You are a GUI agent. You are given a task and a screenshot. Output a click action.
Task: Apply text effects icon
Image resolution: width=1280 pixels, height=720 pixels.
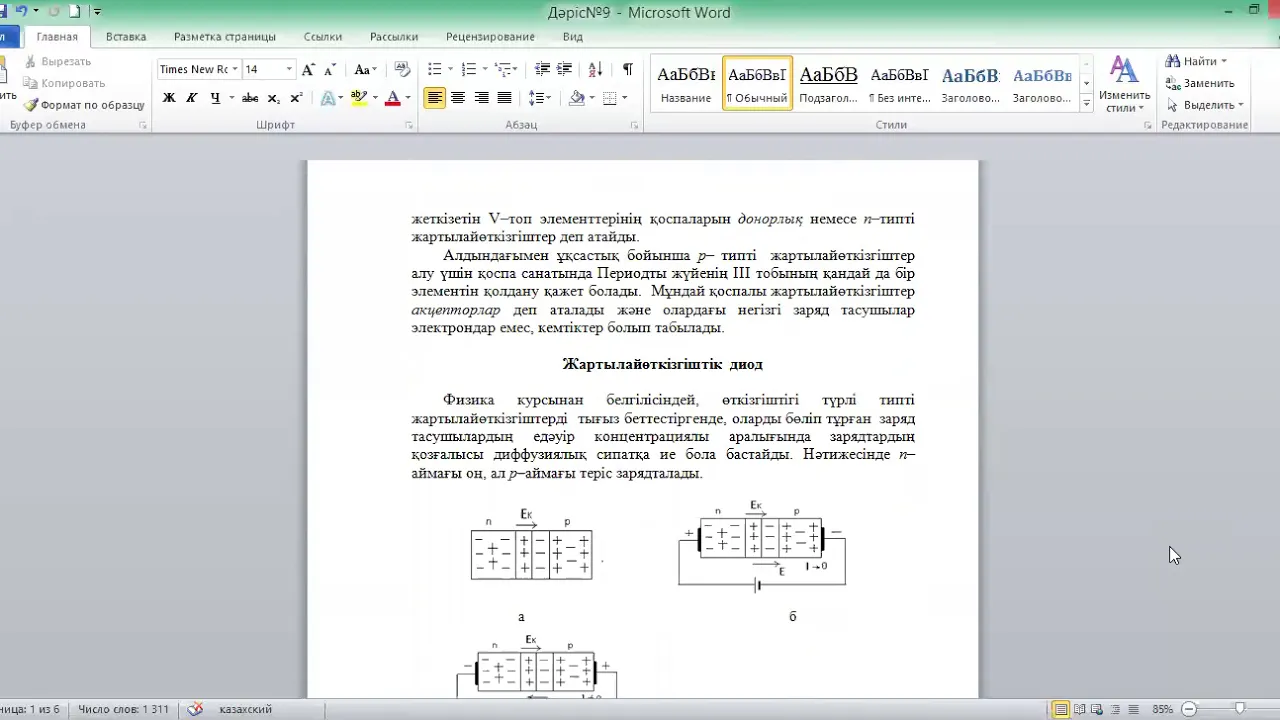(327, 98)
